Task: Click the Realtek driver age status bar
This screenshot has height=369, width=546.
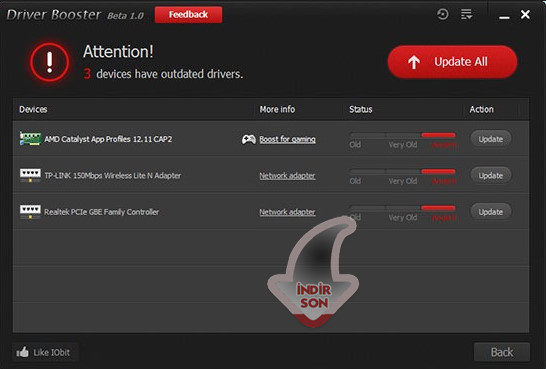Action: pyautogui.click(x=403, y=208)
